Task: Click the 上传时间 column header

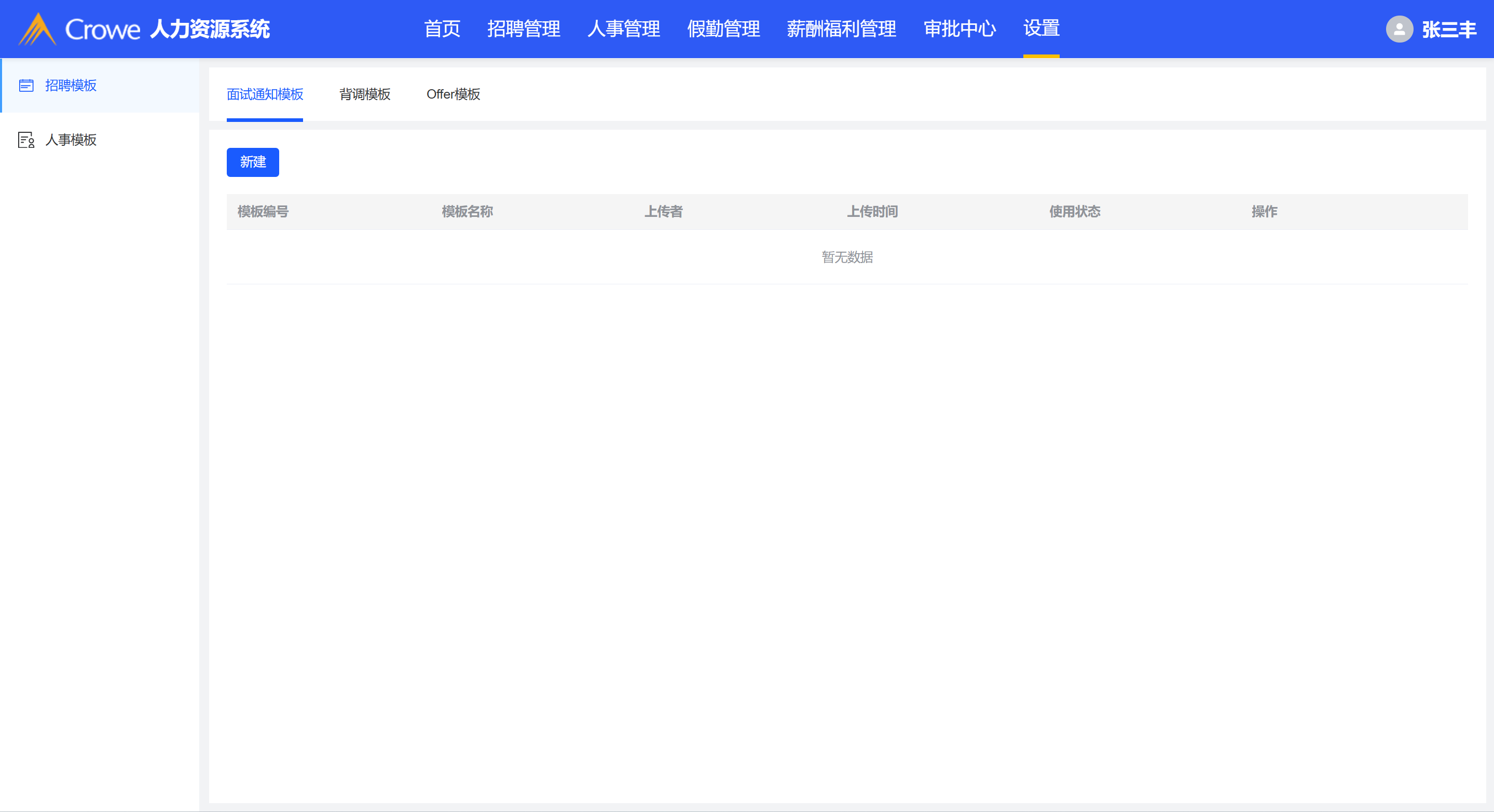Action: 872,212
